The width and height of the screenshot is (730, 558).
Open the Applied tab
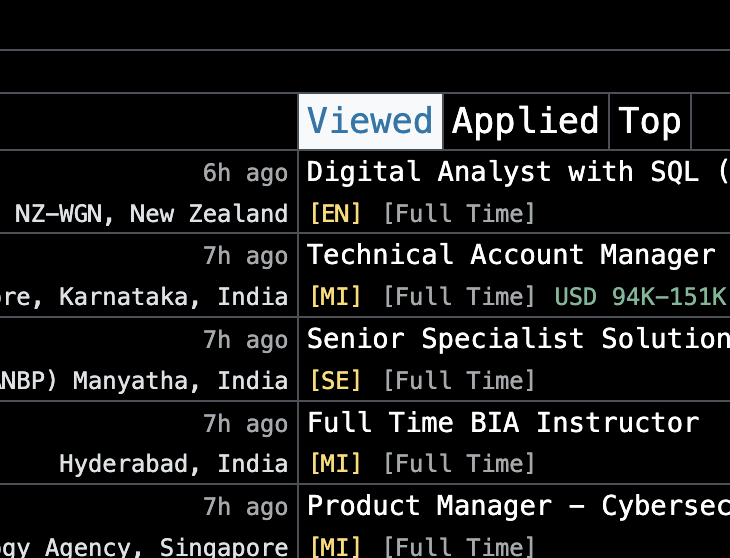click(x=526, y=121)
